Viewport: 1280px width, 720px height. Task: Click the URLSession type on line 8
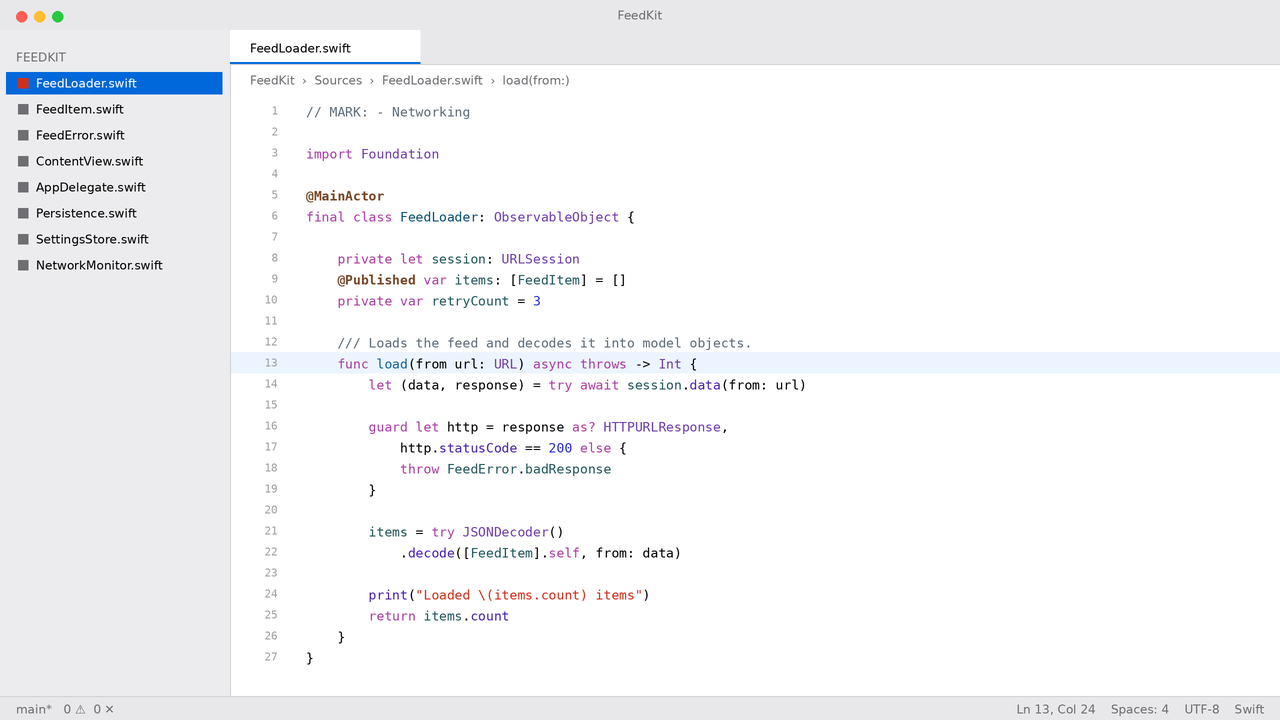click(x=541, y=259)
